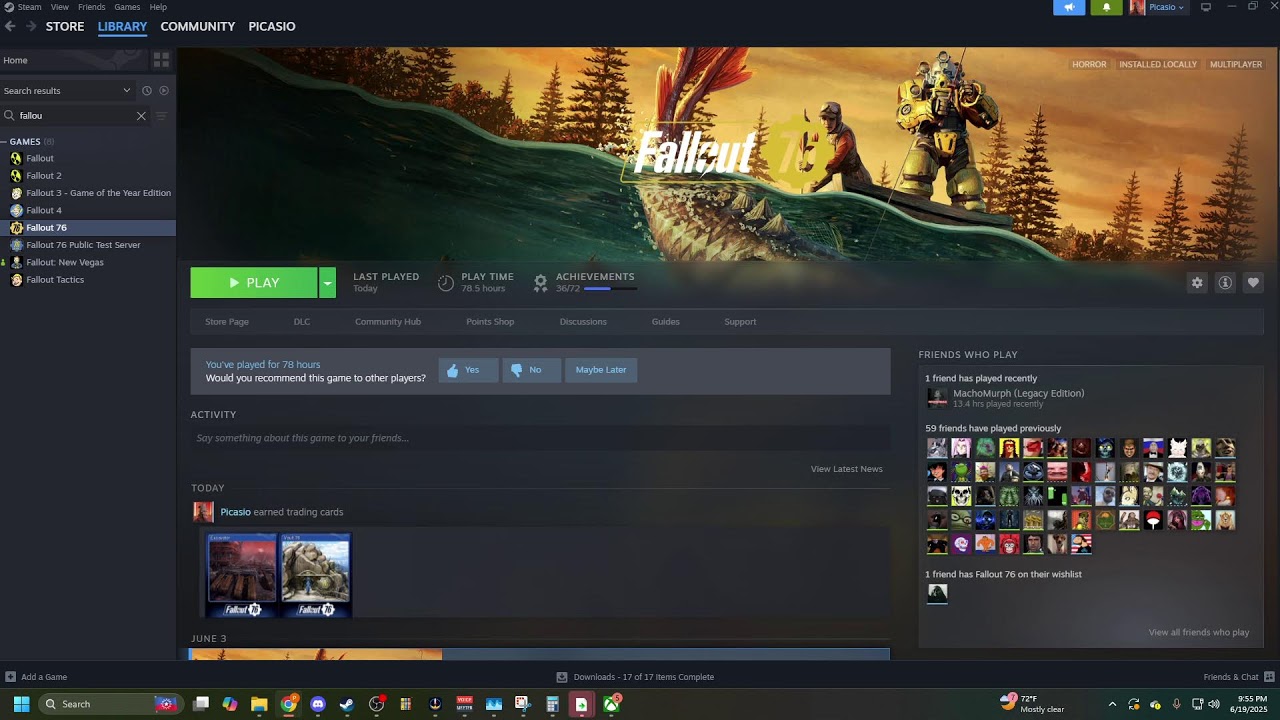Image resolution: width=1280 pixels, height=720 pixels.
Task: Open the STORE tab
Action: (x=65, y=26)
